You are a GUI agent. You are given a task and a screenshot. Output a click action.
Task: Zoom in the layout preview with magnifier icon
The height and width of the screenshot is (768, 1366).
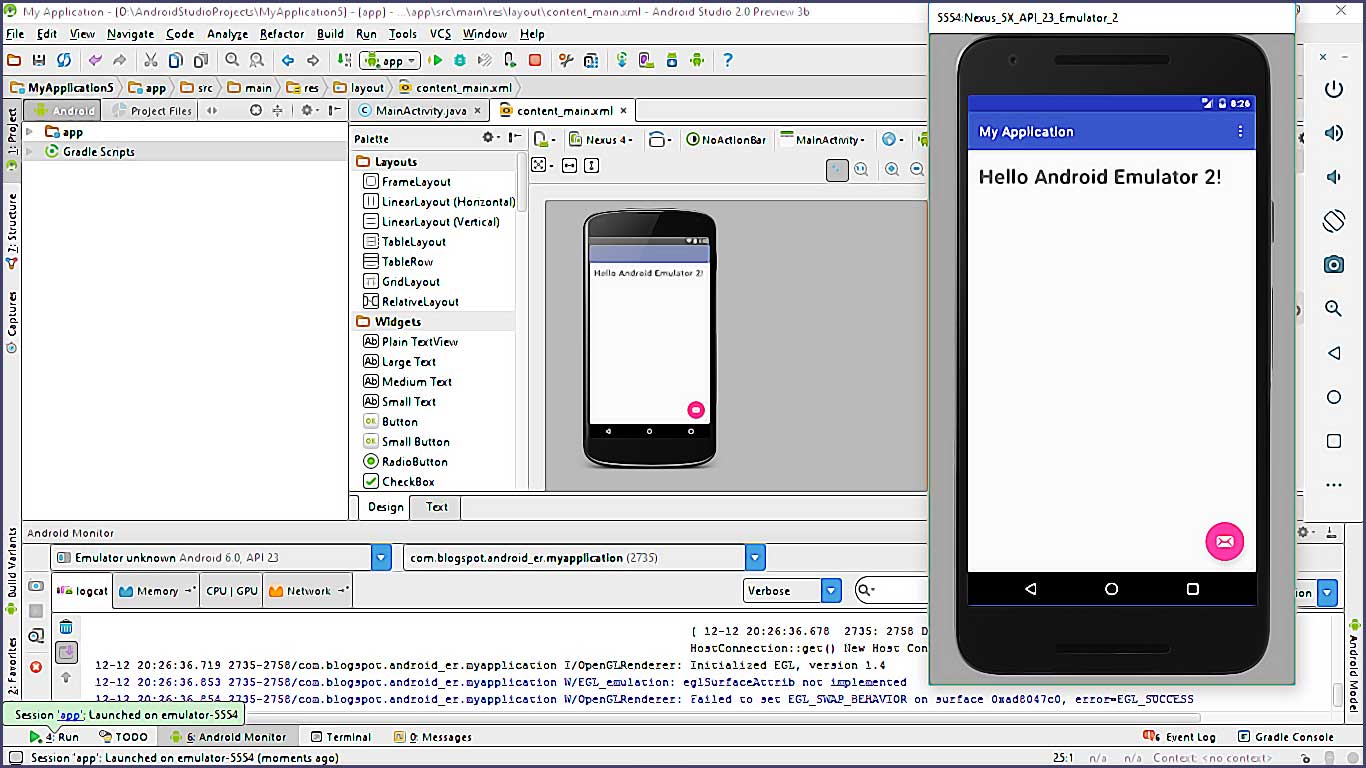point(892,169)
